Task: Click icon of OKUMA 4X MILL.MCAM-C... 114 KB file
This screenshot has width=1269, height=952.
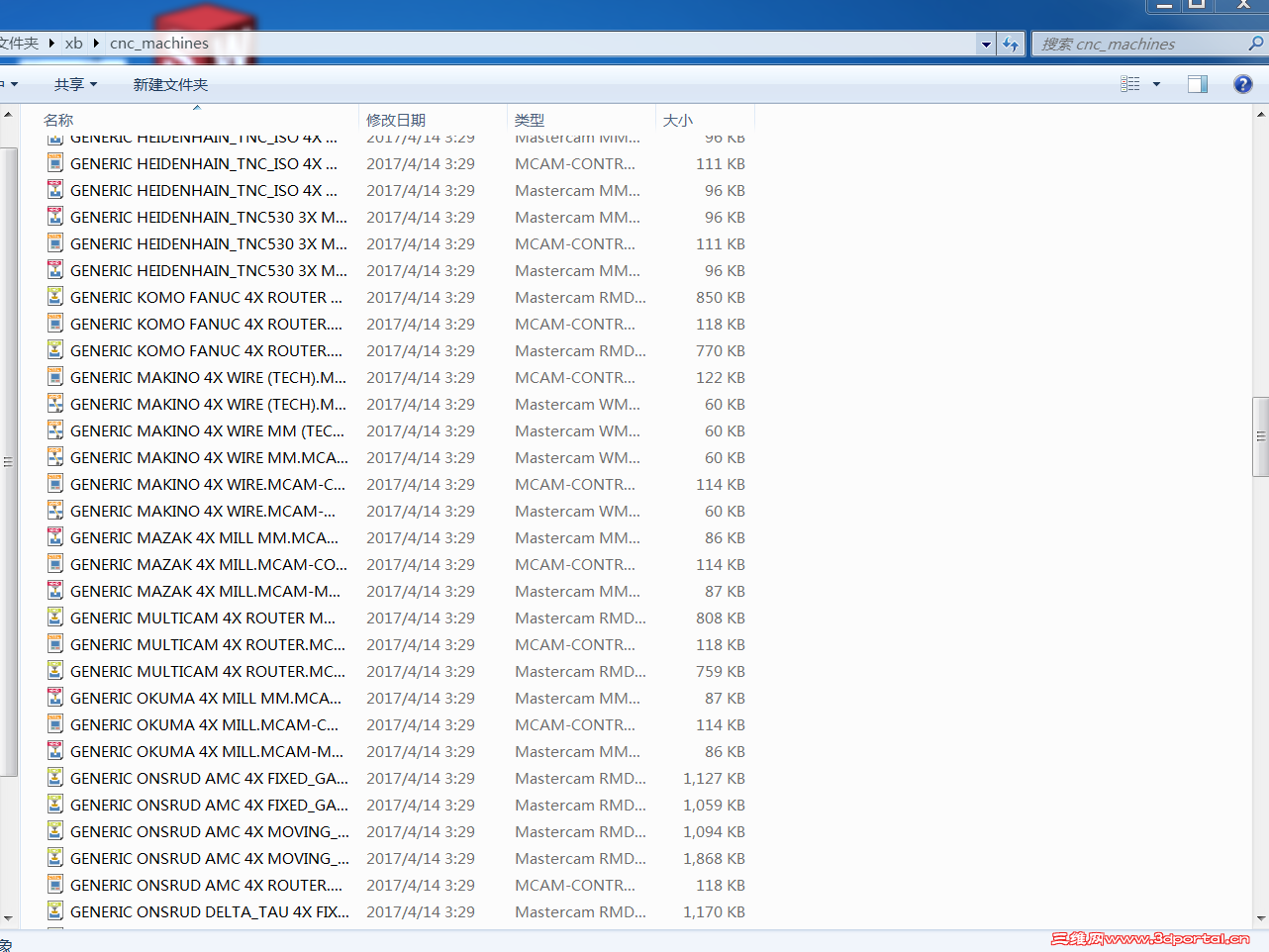Action: point(55,724)
